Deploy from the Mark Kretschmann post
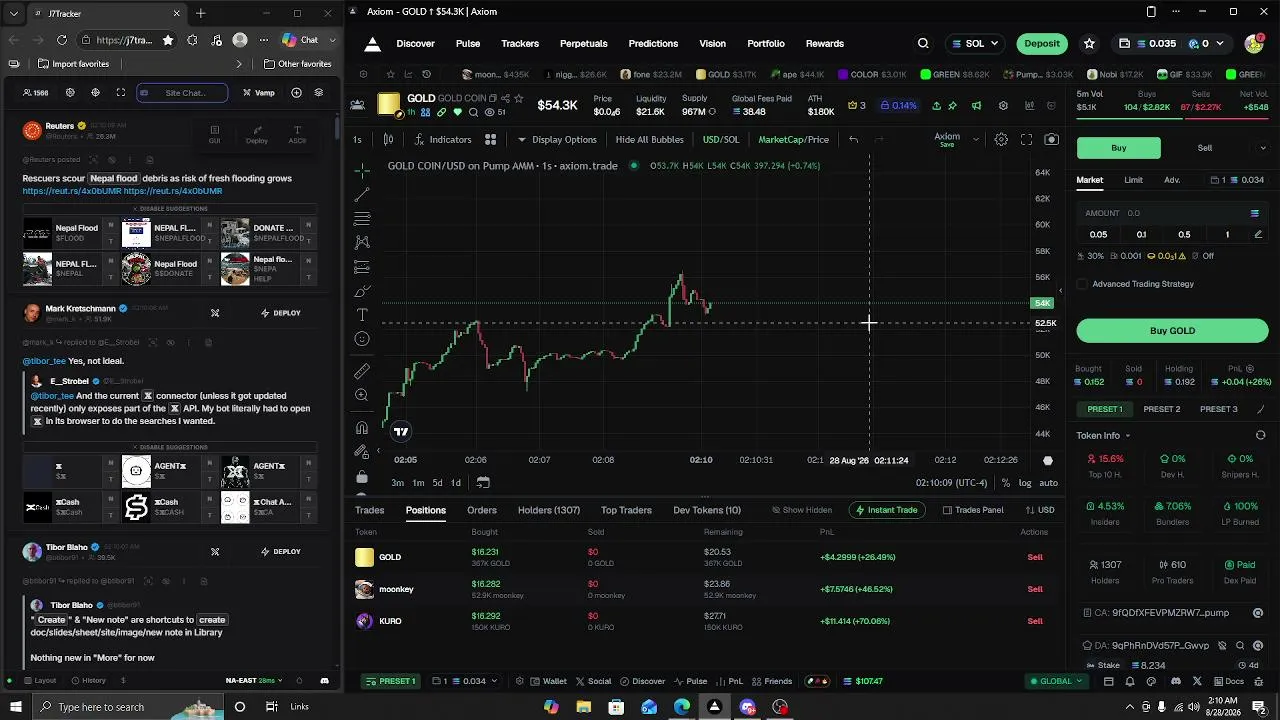This screenshot has width=1280, height=720. [280, 313]
